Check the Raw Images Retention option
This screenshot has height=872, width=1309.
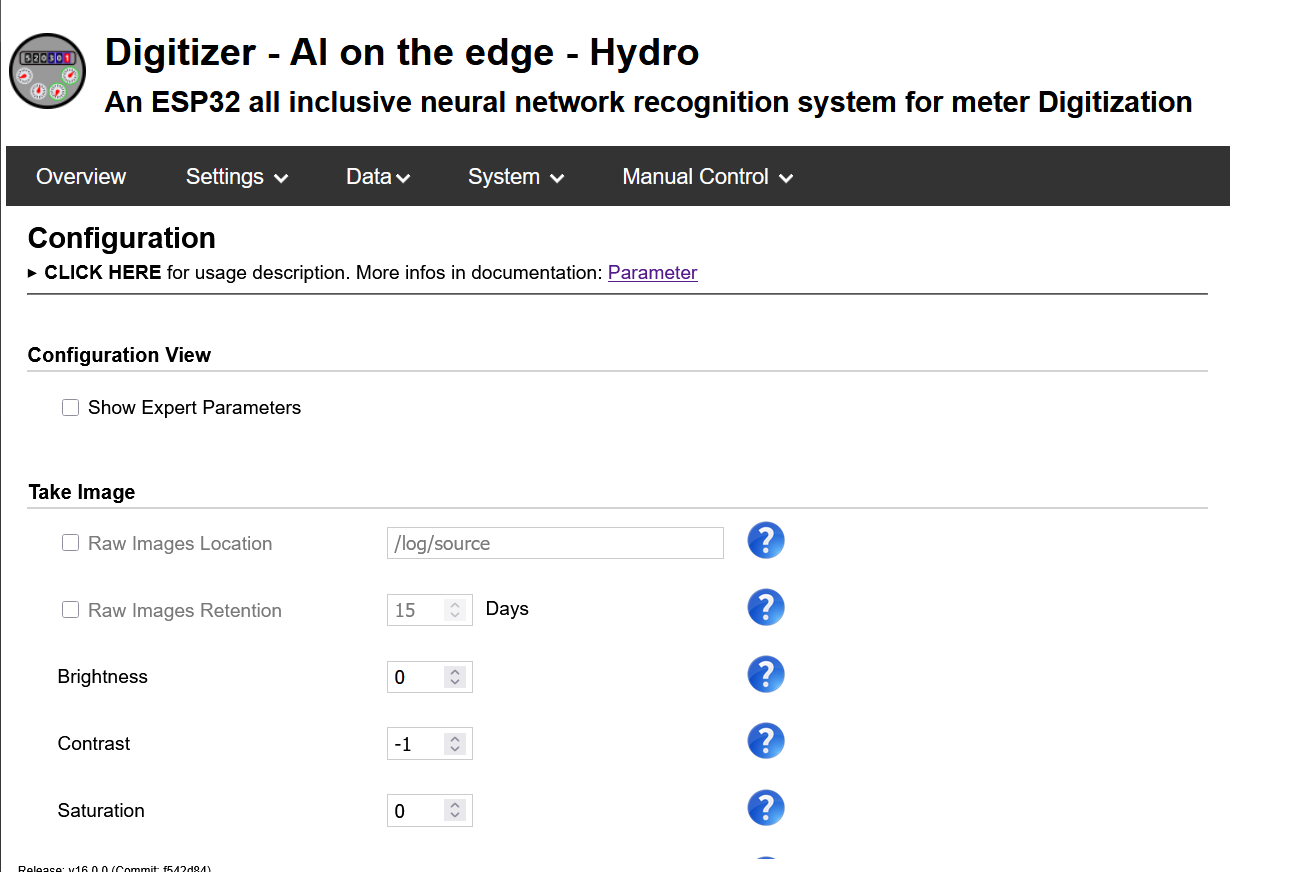71,610
